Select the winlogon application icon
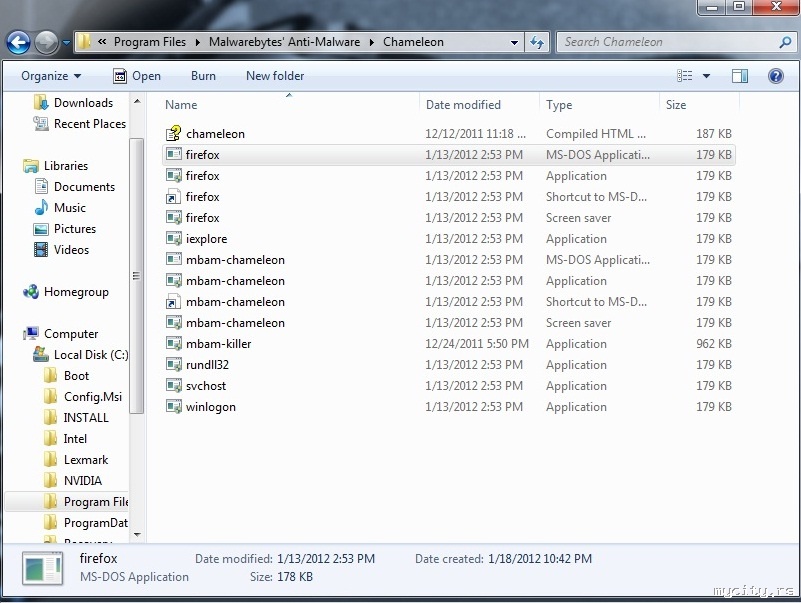Image resolution: width=801 pixels, height=603 pixels. pyautogui.click(x=174, y=407)
